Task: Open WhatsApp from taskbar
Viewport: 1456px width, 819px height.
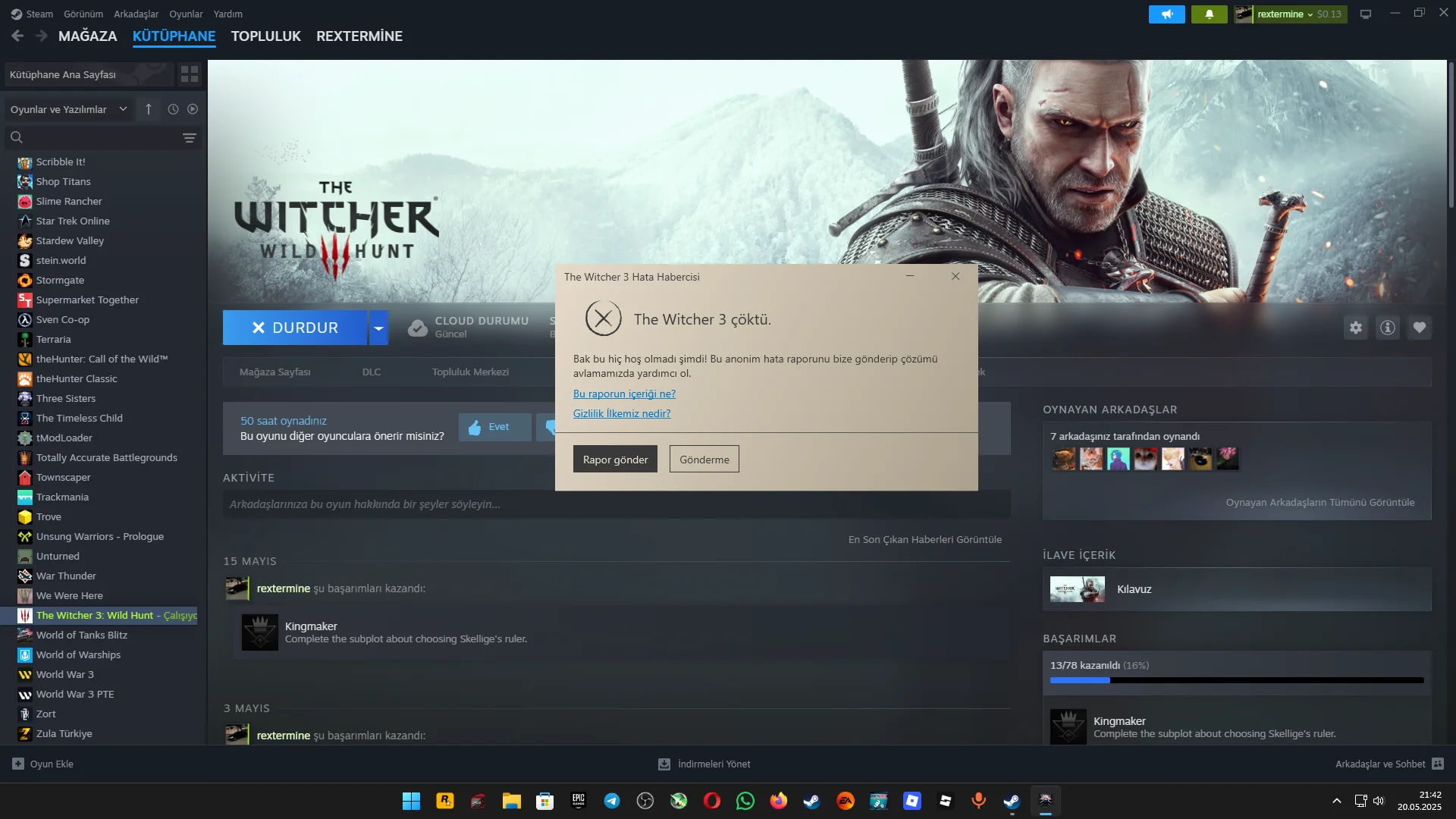Action: pyautogui.click(x=745, y=801)
